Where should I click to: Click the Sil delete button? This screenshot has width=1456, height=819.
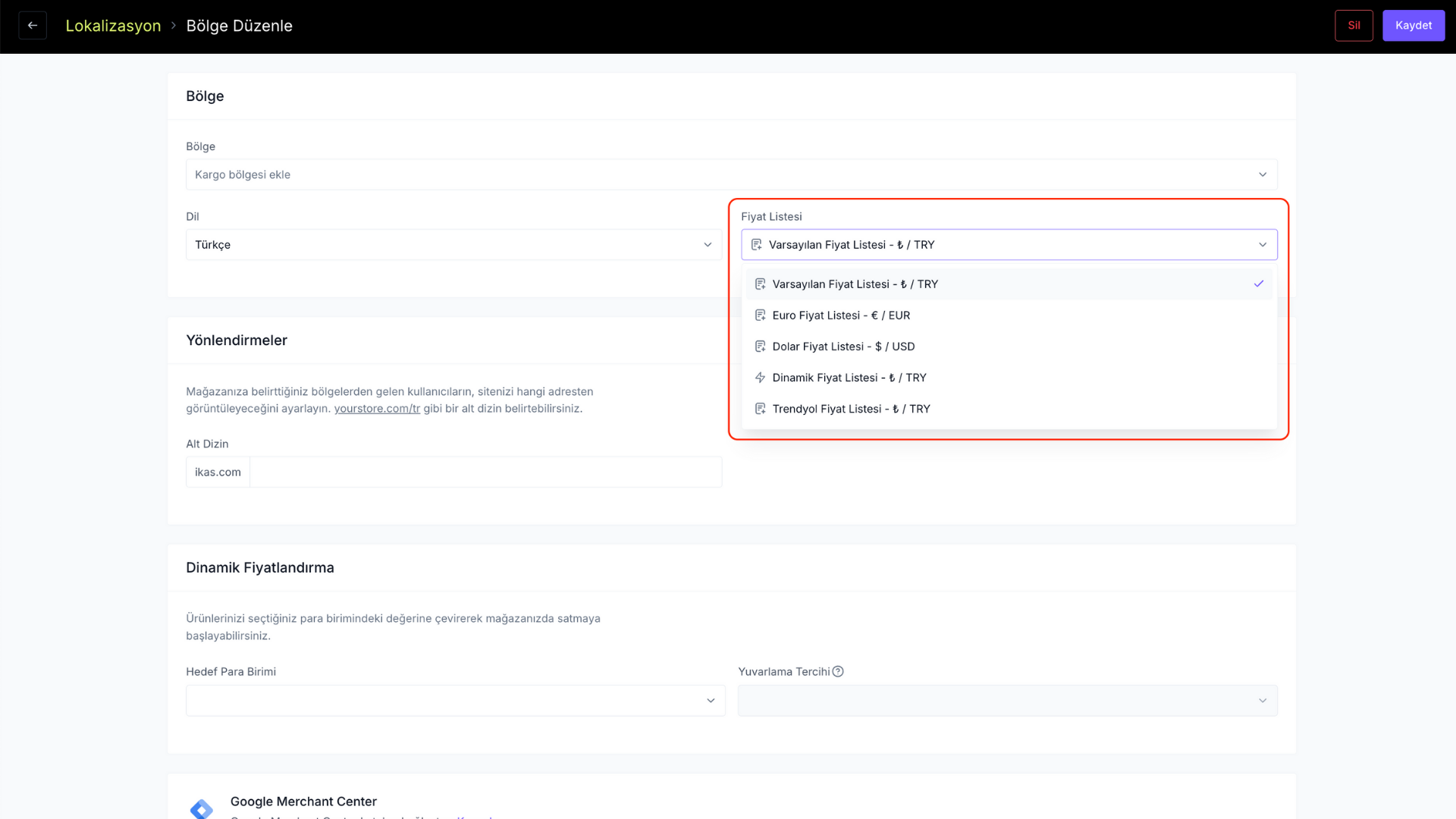click(1354, 25)
